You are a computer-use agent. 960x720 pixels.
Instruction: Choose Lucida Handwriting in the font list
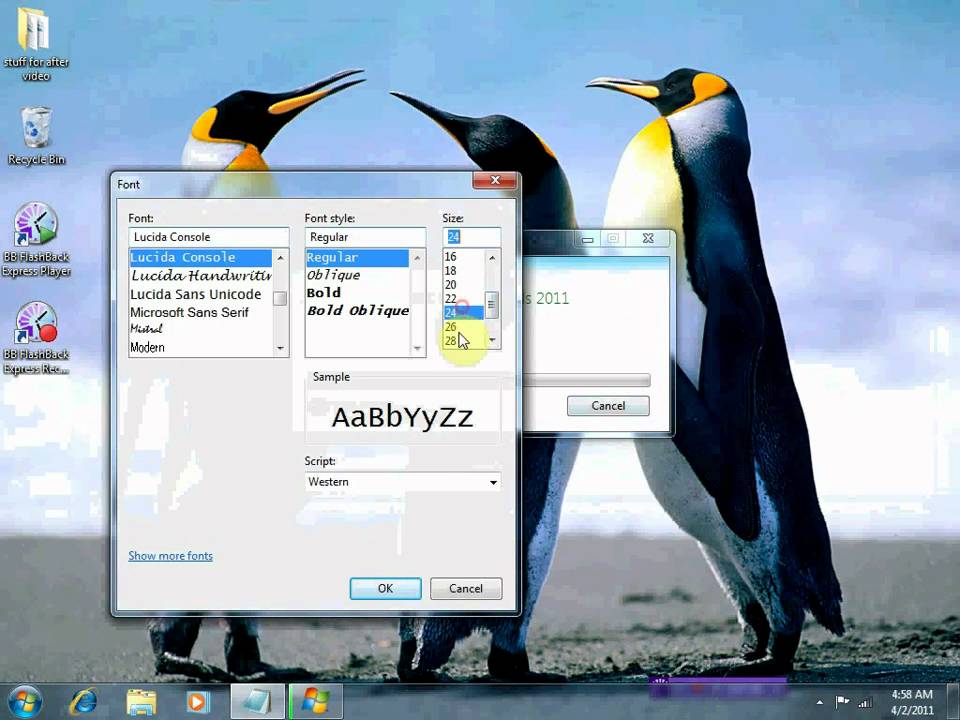(x=201, y=276)
